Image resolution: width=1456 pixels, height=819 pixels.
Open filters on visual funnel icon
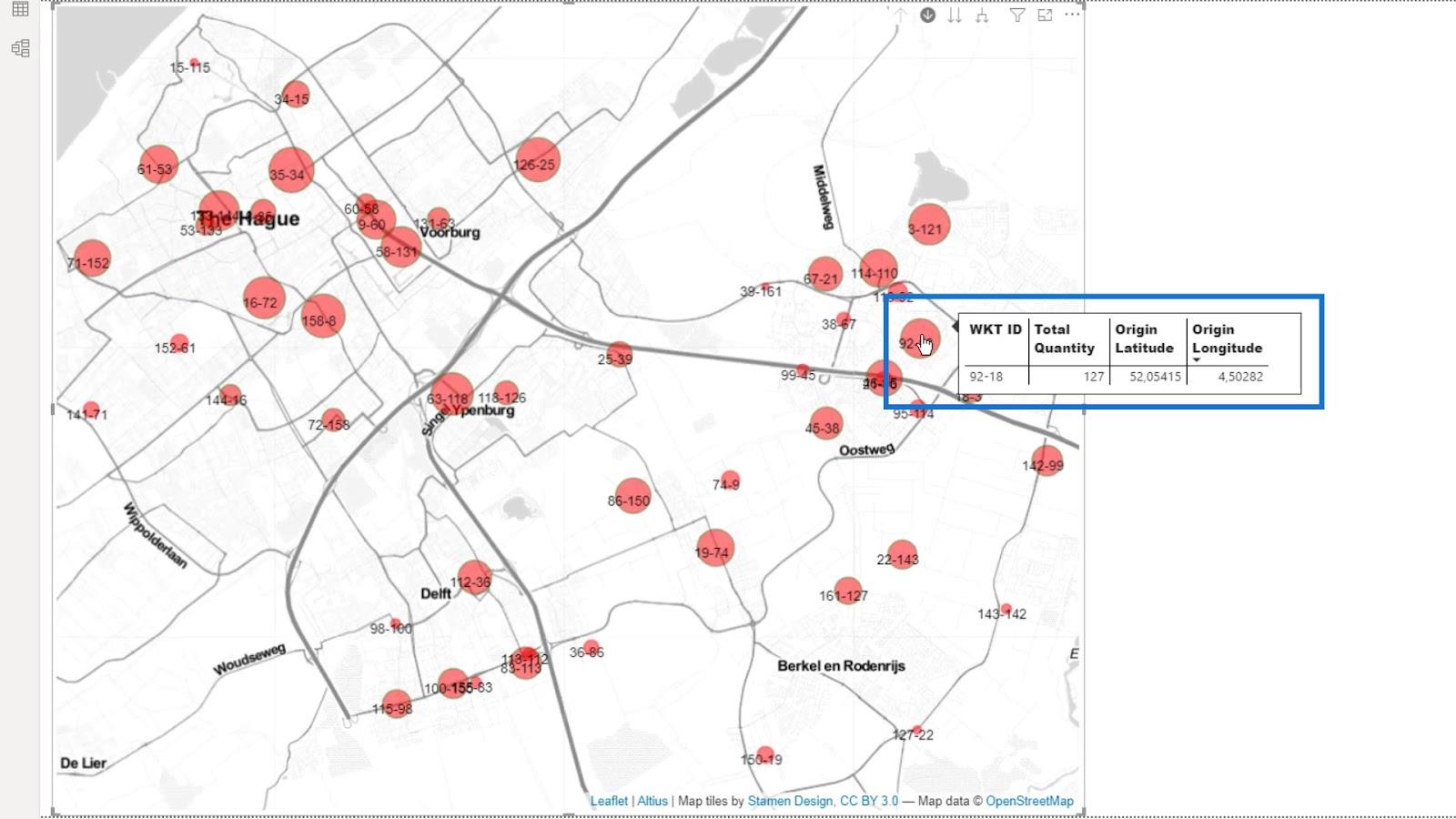[x=1017, y=15]
